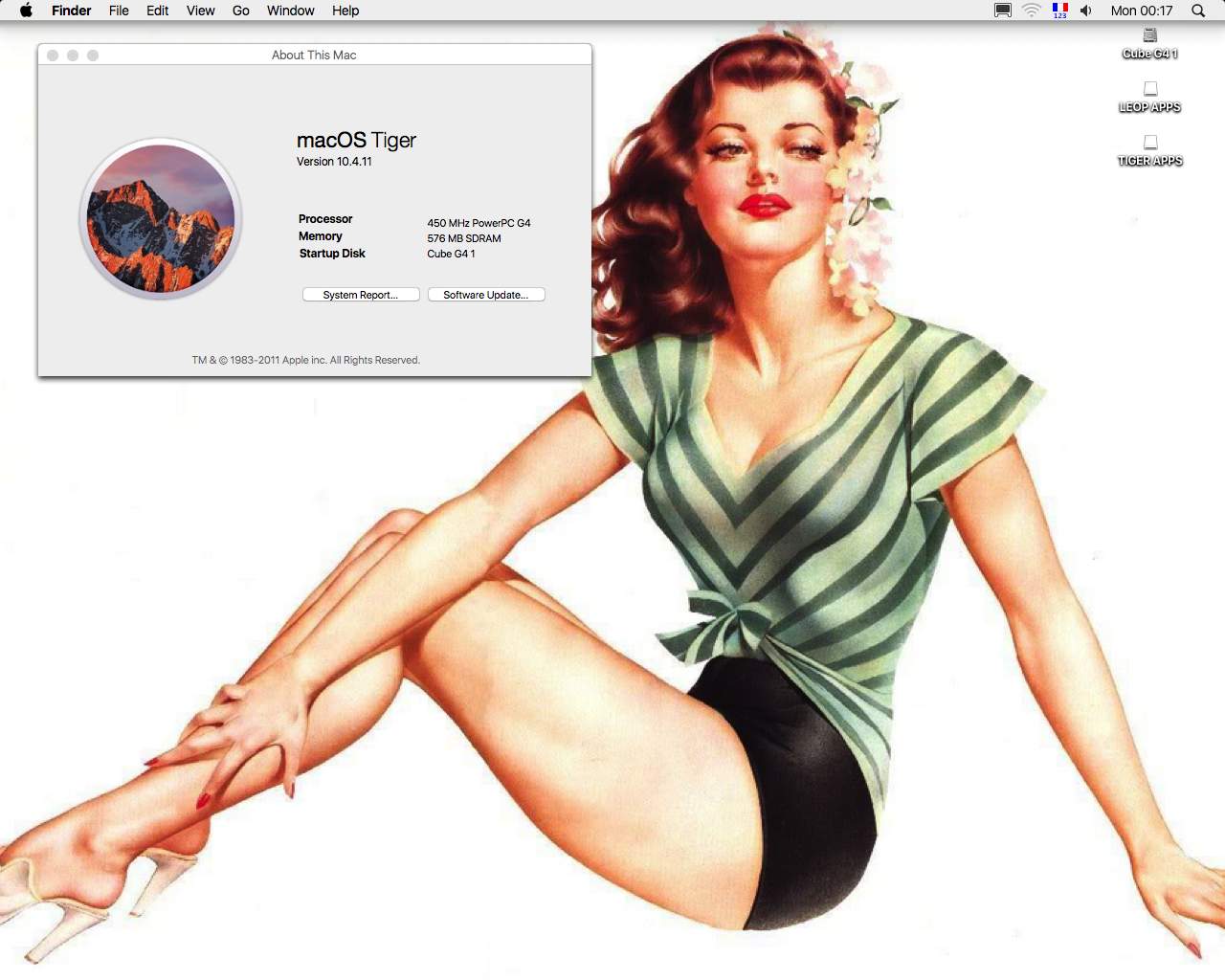Click the Software Update button
The width and height of the screenshot is (1225, 980).
(x=486, y=295)
